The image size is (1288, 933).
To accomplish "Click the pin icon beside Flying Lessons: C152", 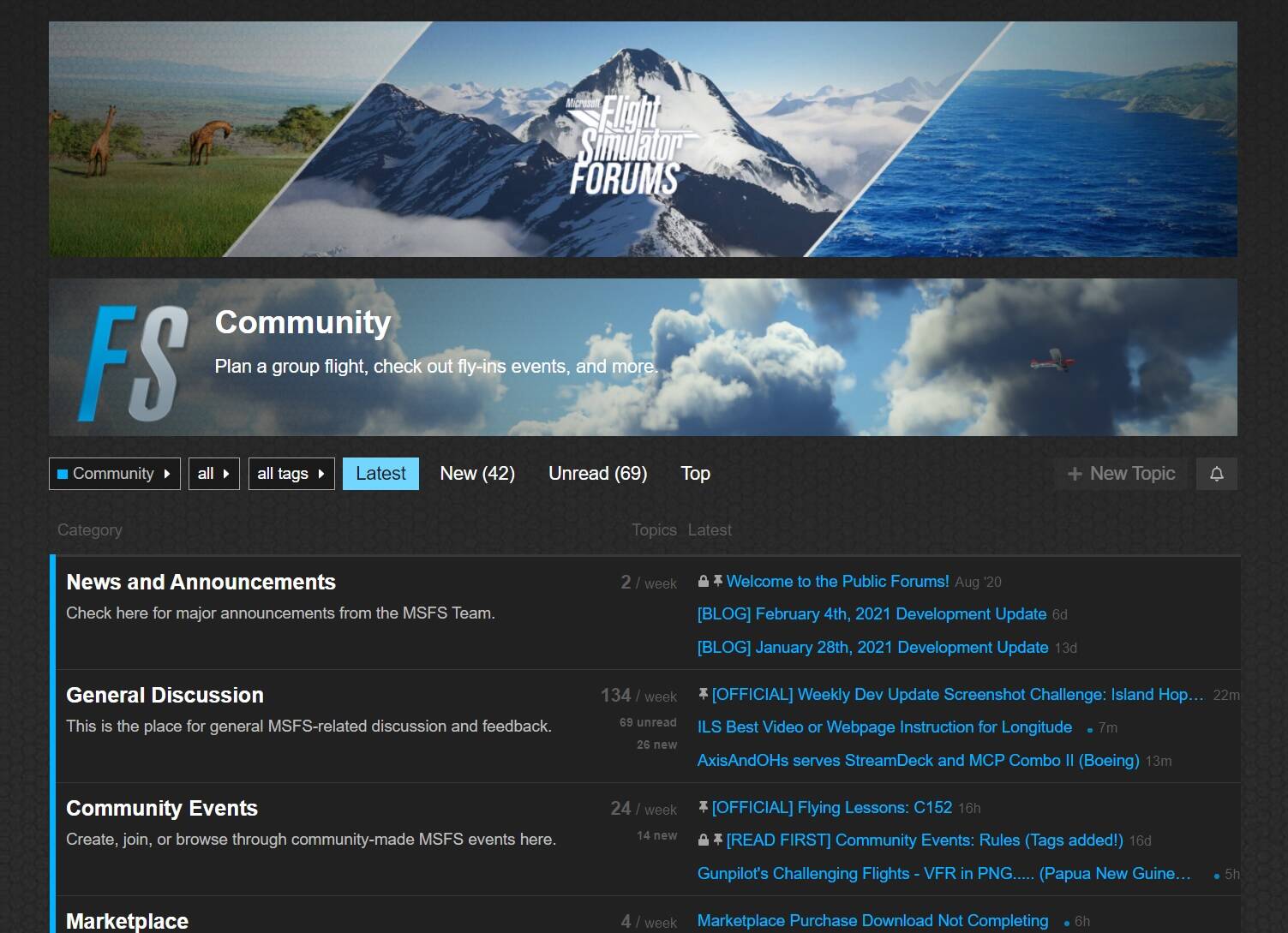I will pyautogui.click(x=704, y=807).
